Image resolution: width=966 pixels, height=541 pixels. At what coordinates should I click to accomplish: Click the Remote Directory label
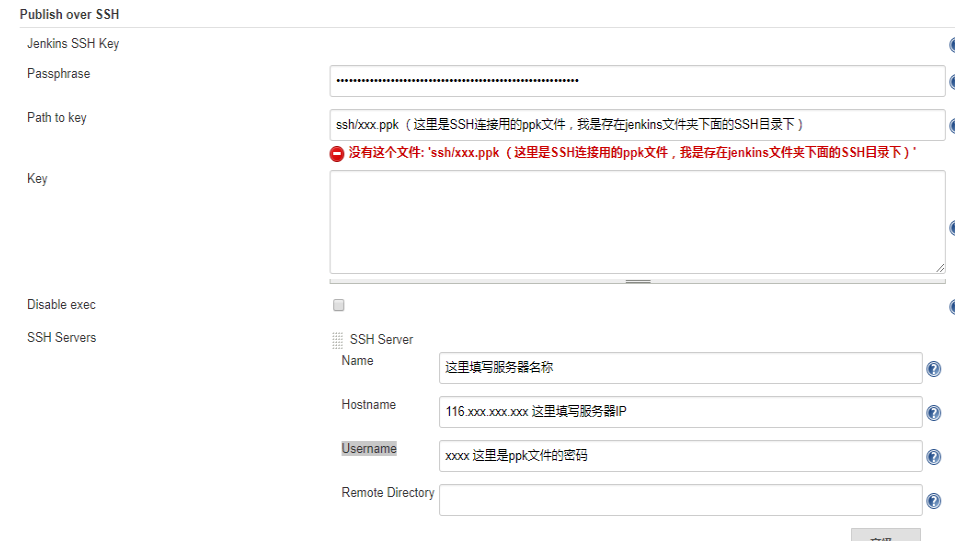pos(388,493)
